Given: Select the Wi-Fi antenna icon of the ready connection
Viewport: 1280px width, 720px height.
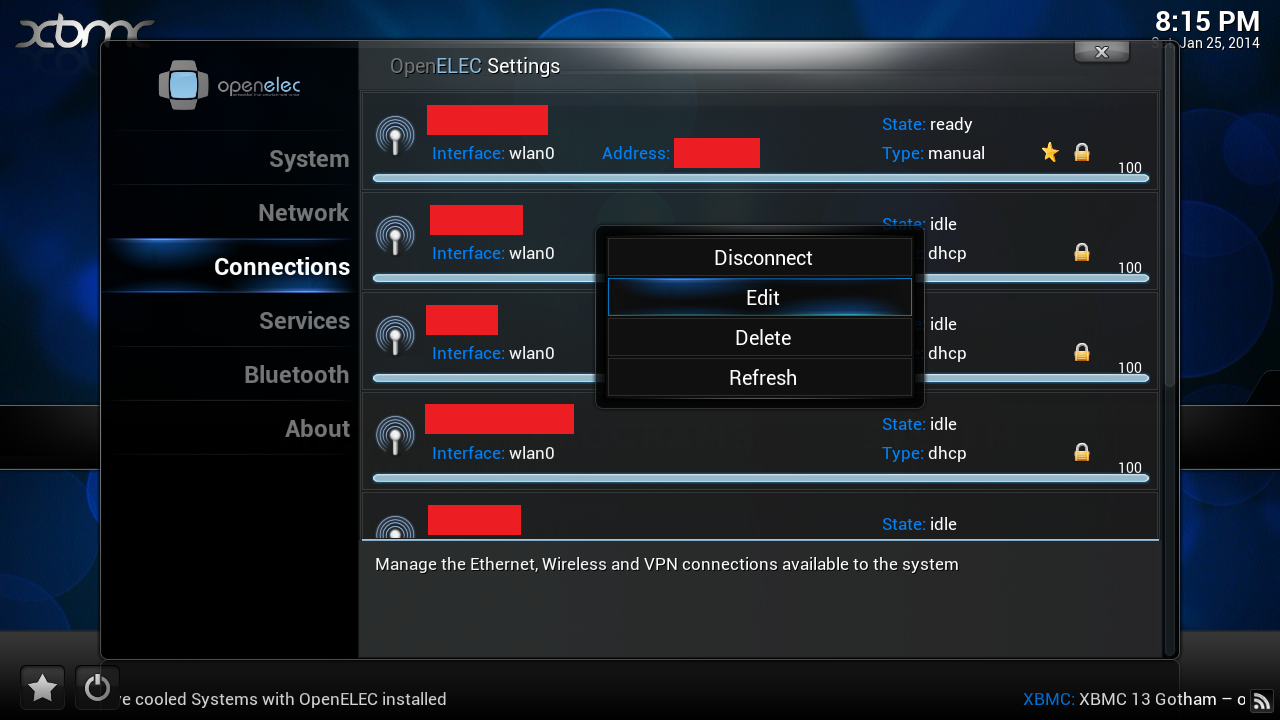Looking at the screenshot, I should click(395, 135).
